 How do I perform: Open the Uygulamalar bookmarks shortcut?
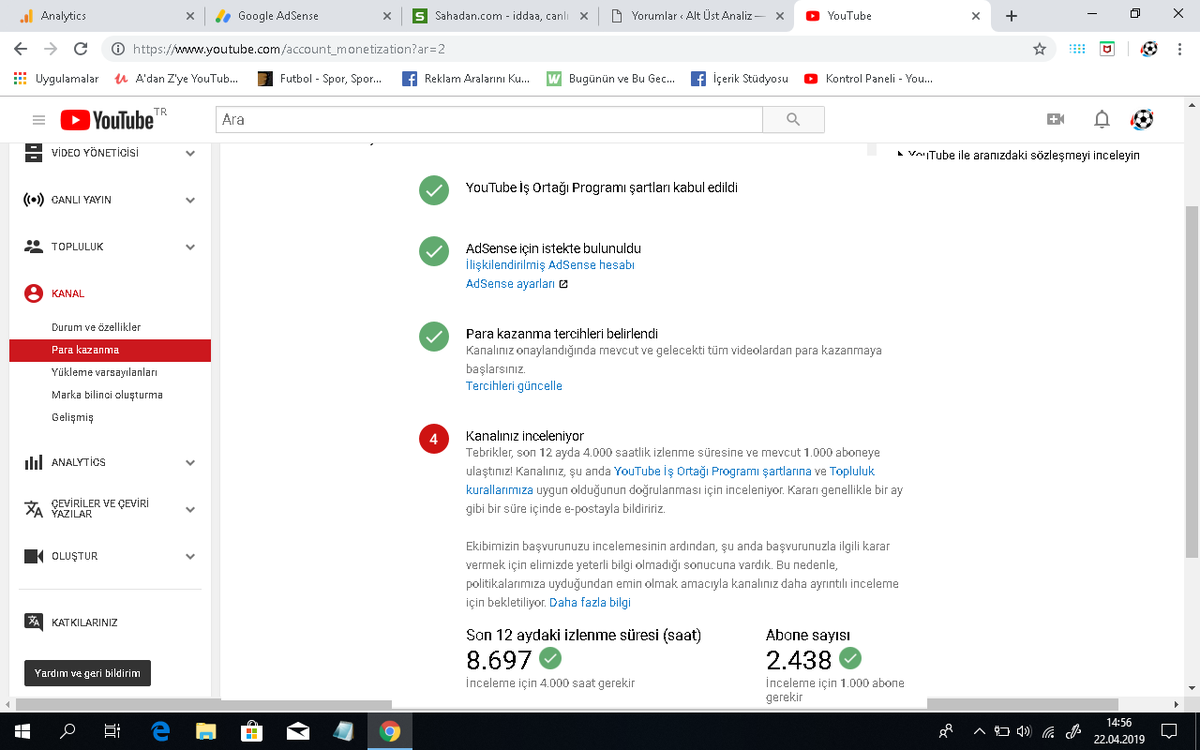(56, 78)
